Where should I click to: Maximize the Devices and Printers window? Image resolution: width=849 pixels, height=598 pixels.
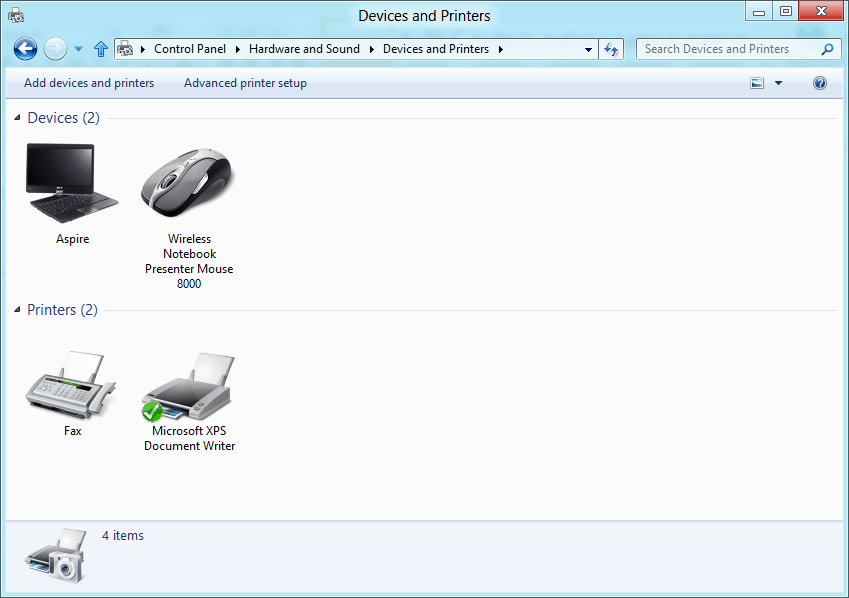click(x=786, y=12)
